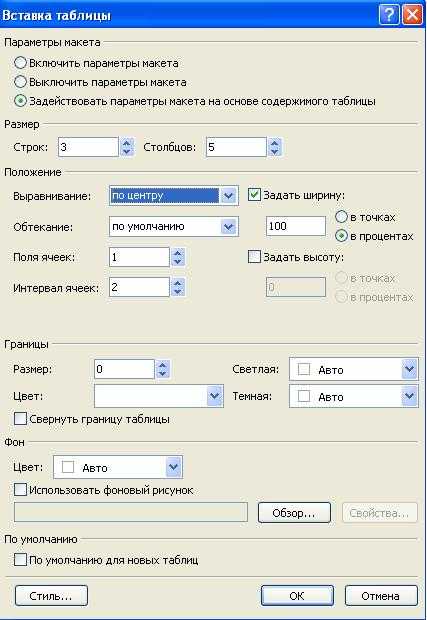427x620 pixels.
Task: Enable the Задать высоту checkbox
Action: [254, 257]
